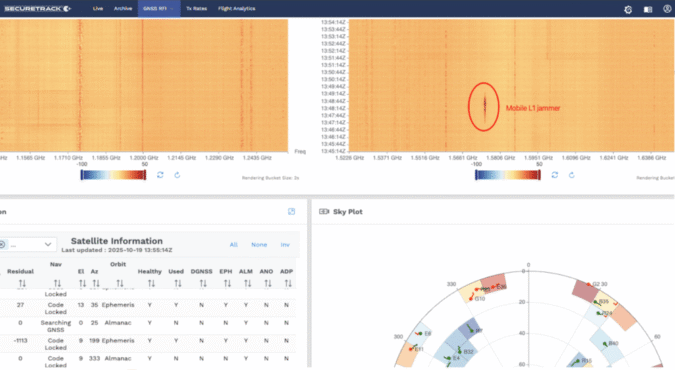Open the GNSS RFI menu dropdown

159,9
